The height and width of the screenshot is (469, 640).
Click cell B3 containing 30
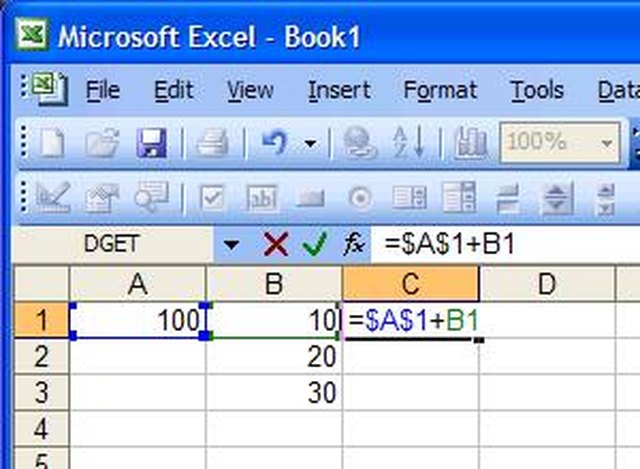point(274,392)
